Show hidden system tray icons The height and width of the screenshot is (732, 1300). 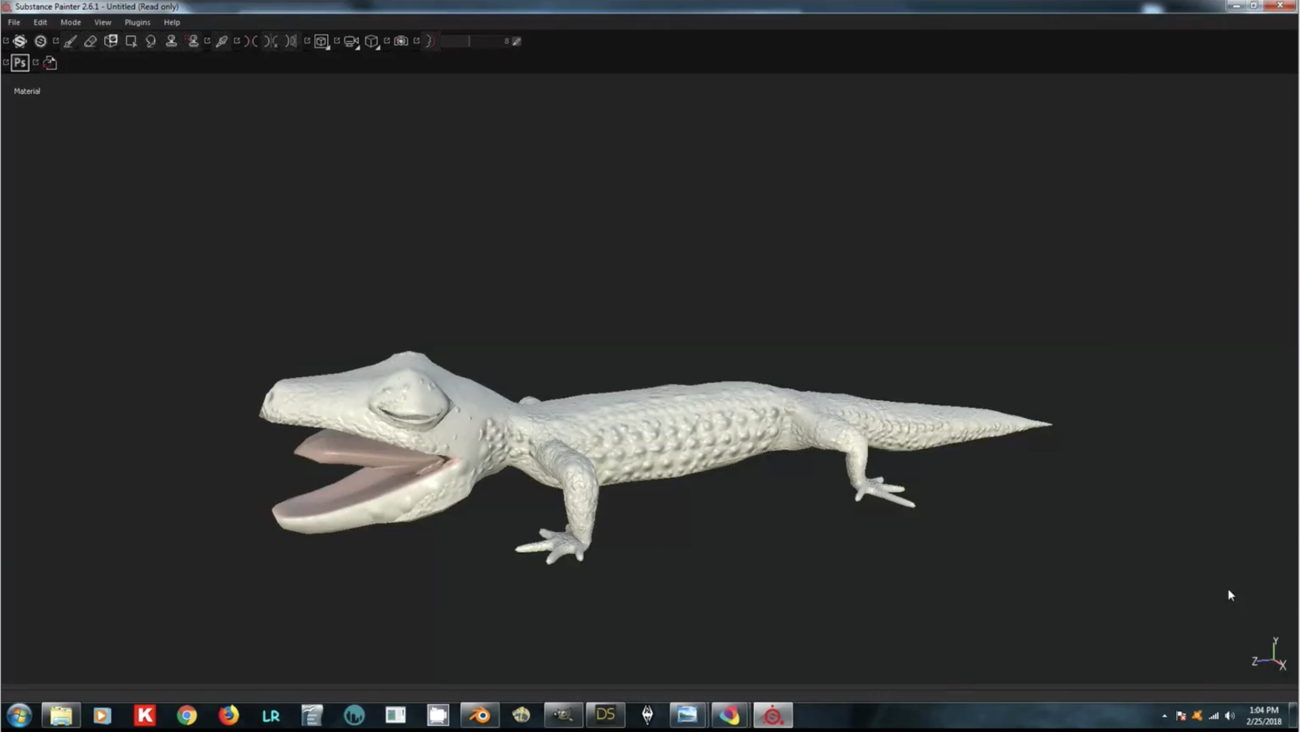point(1164,716)
